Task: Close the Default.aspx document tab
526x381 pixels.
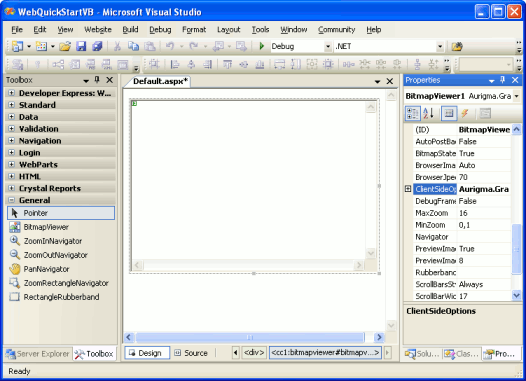Action: click(389, 81)
